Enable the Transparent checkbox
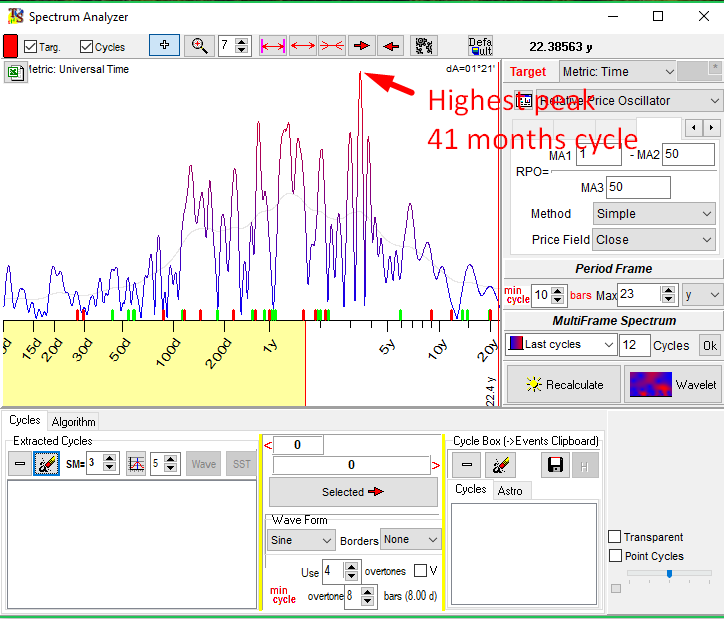This screenshot has width=724, height=619. [615, 537]
